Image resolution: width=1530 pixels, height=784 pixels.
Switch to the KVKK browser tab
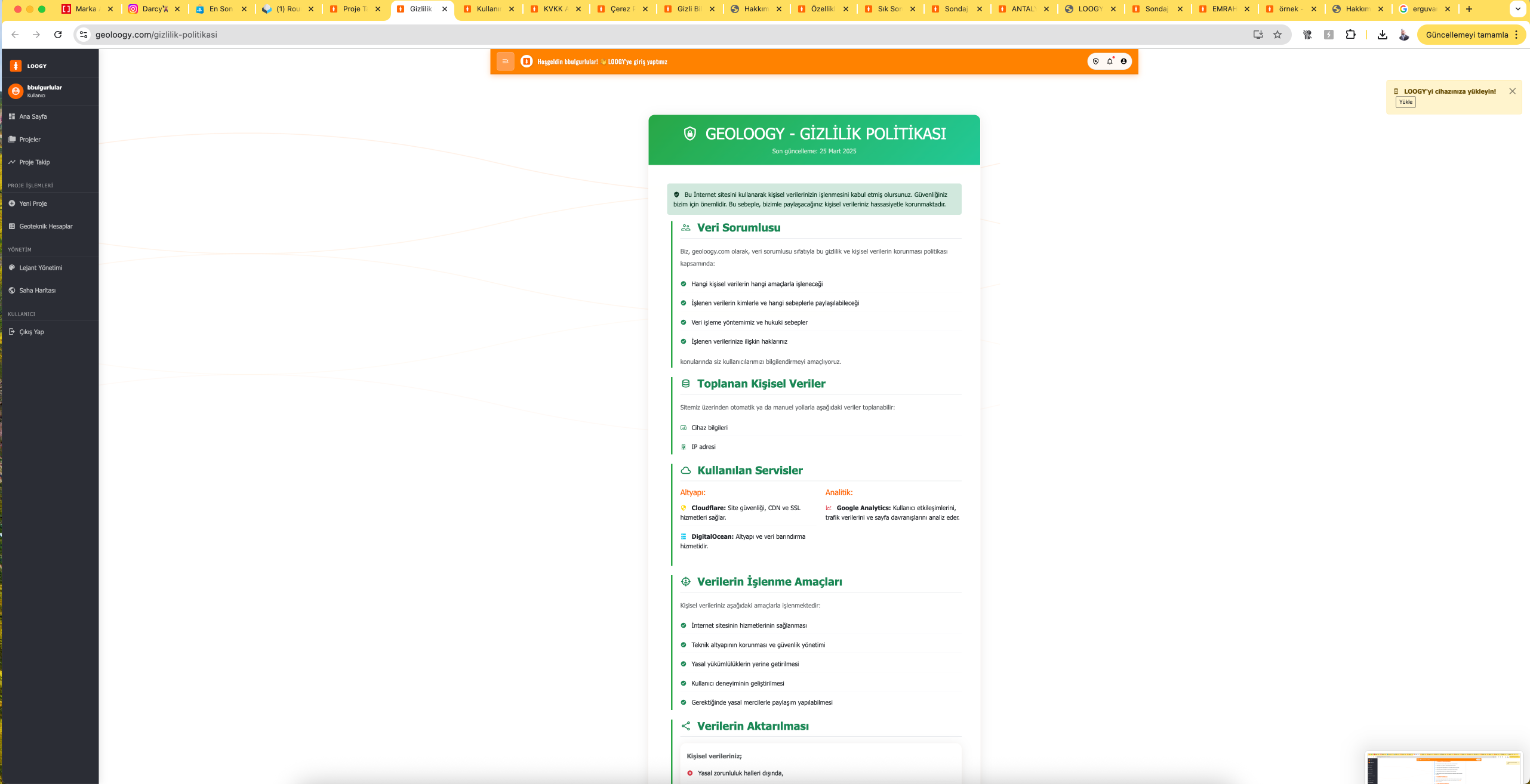tap(553, 9)
